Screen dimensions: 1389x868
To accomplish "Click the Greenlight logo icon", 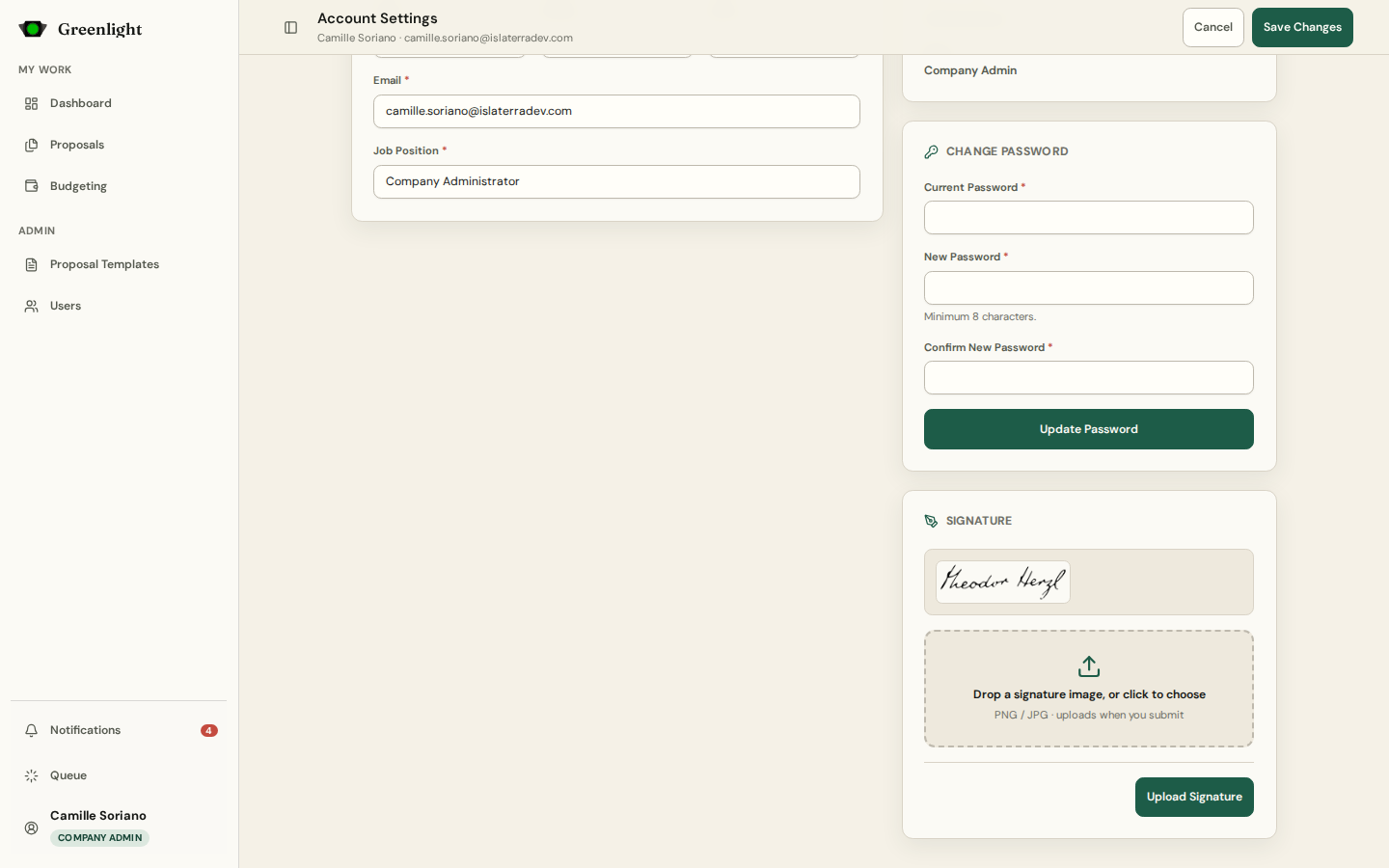I will (33, 29).
